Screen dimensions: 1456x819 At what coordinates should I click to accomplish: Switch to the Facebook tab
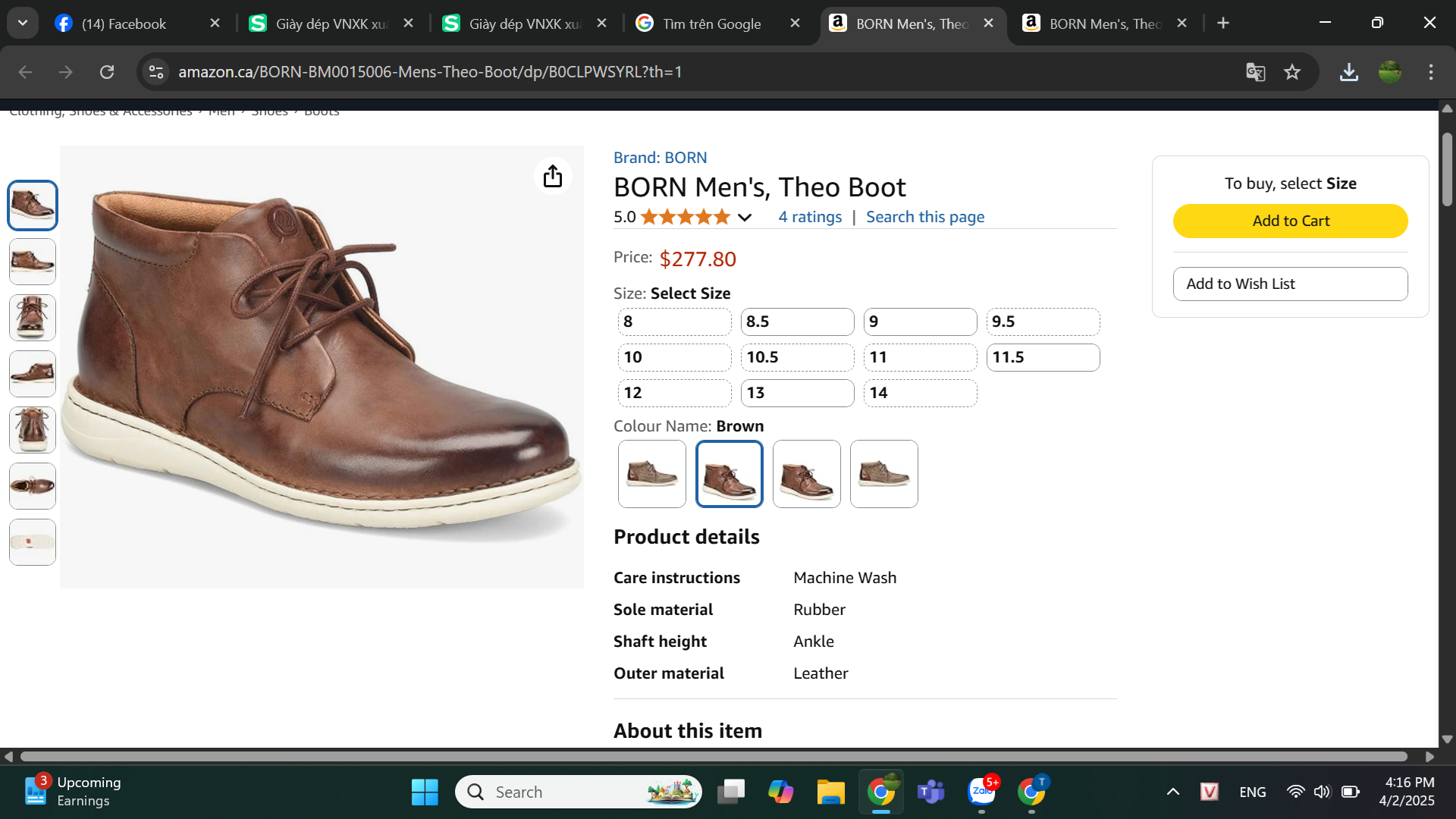pyautogui.click(x=124, y=24)
